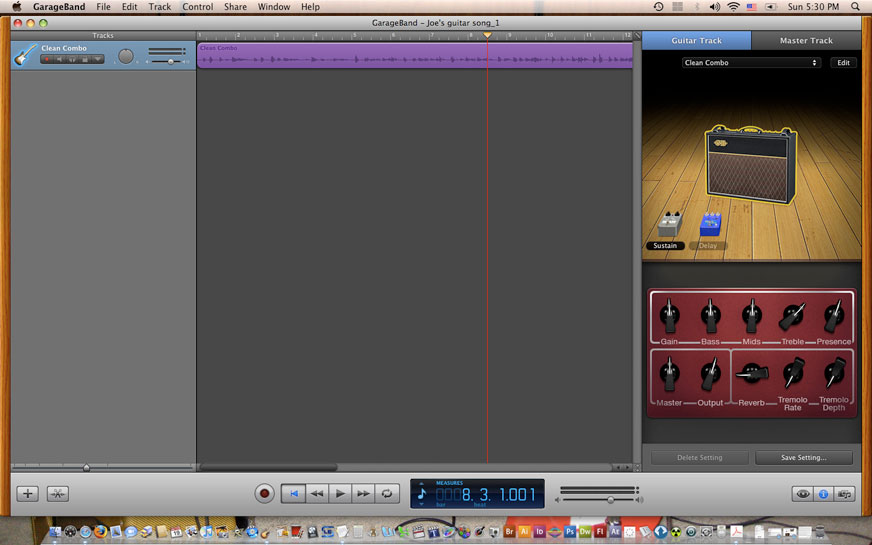Screen dimensions: 872x545
Task: Click the LCD mode note icon
Action: click(421, 493)
